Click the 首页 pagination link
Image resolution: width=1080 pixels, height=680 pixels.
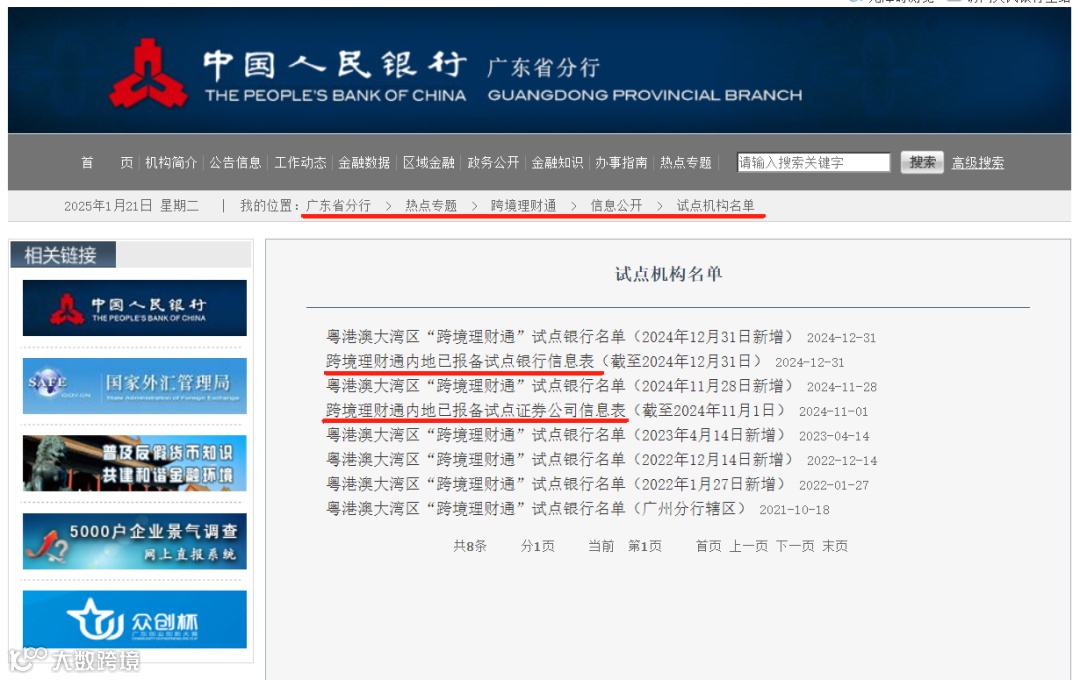708,546
